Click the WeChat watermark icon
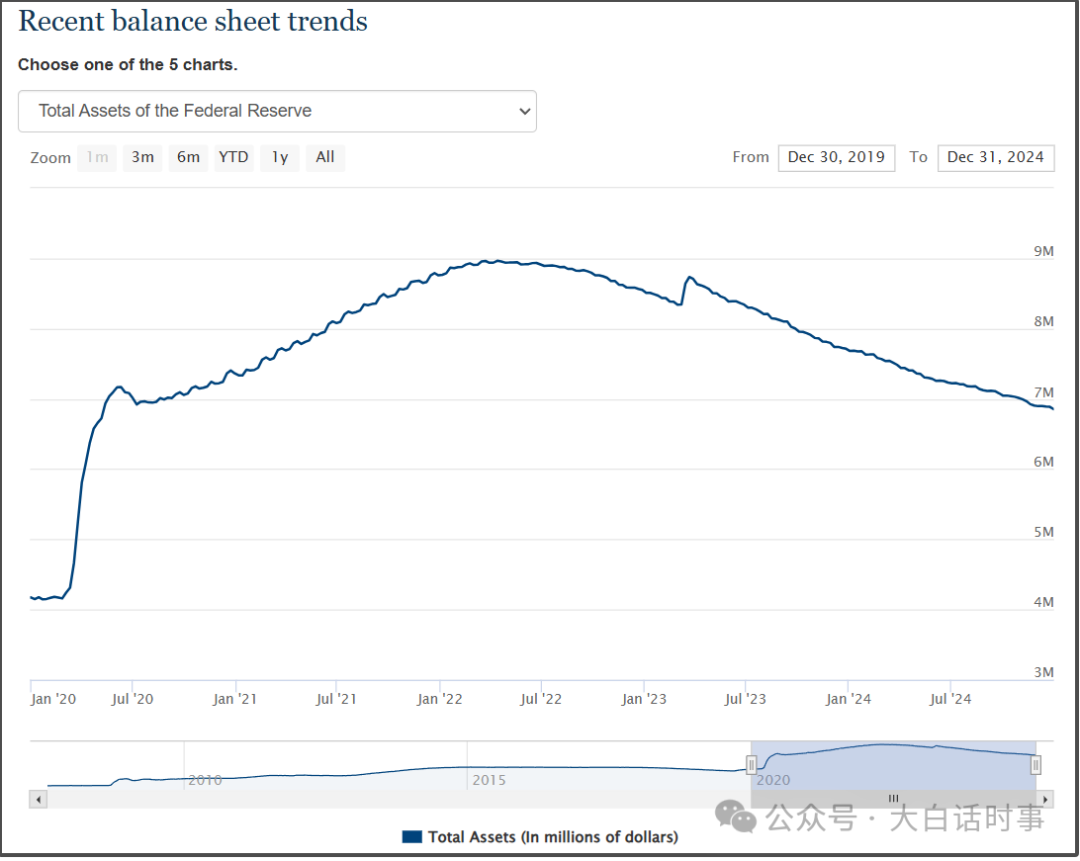This screenshot has height=861, width=1080. [741, 819]
